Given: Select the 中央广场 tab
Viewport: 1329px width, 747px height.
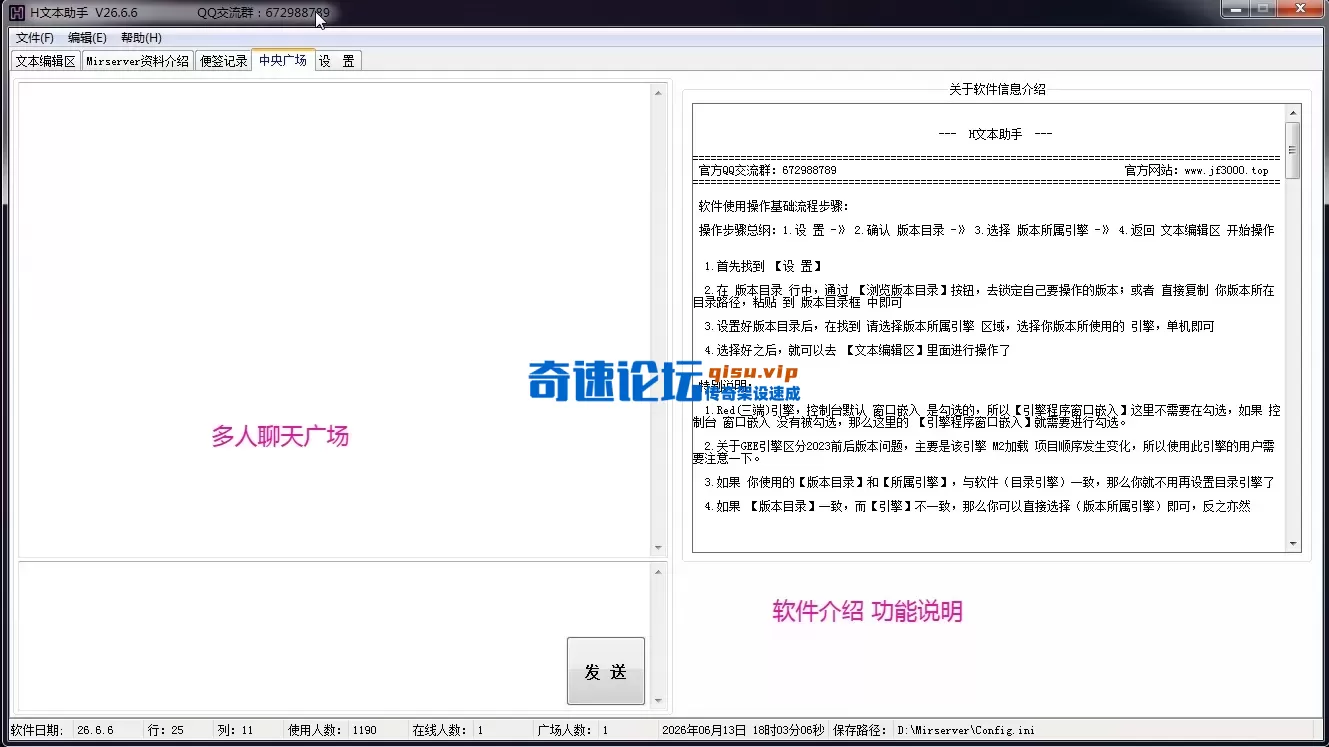Looking at the screenshot, I should click(283, 60).
